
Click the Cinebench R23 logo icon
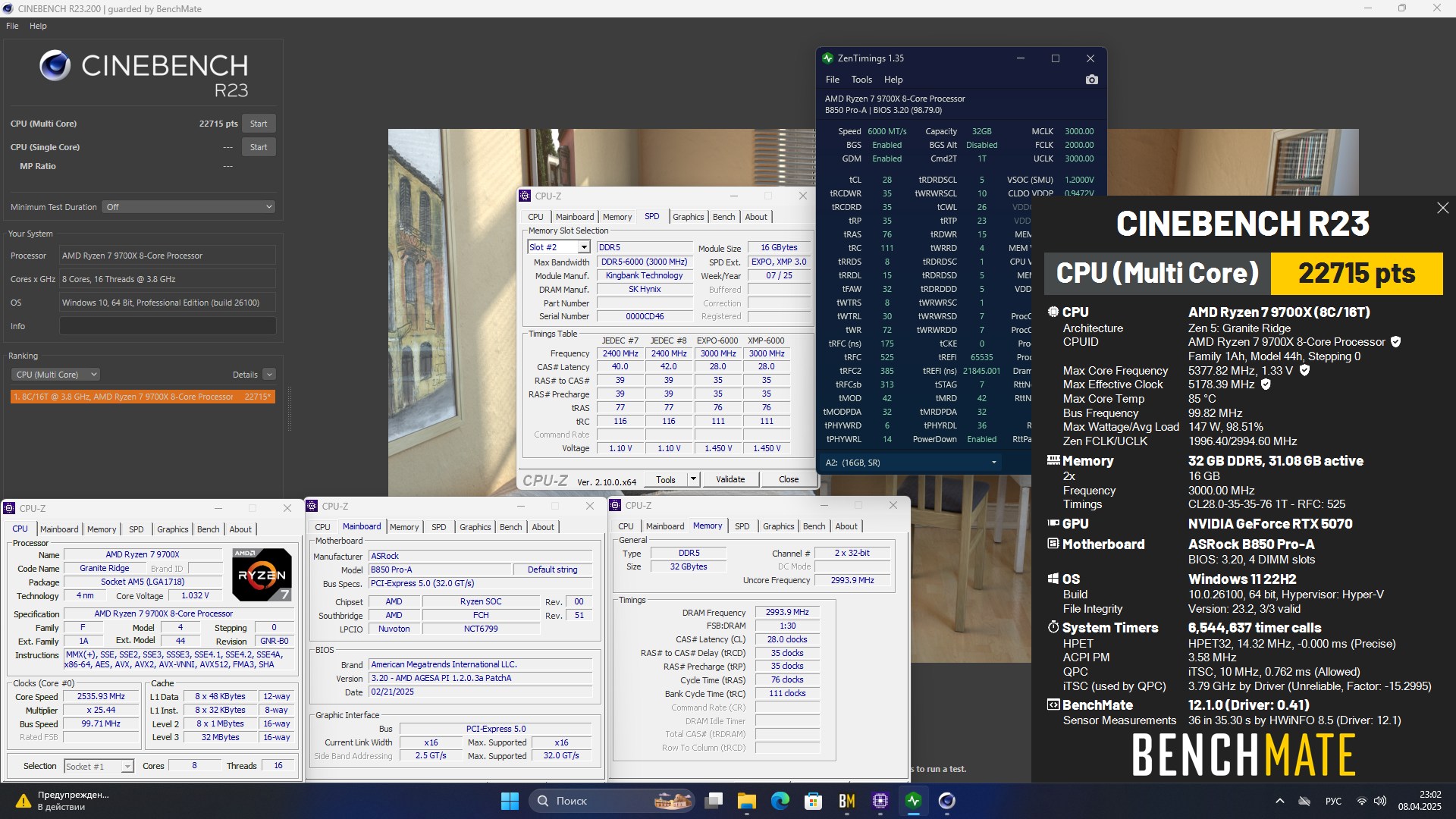(55, 66)
